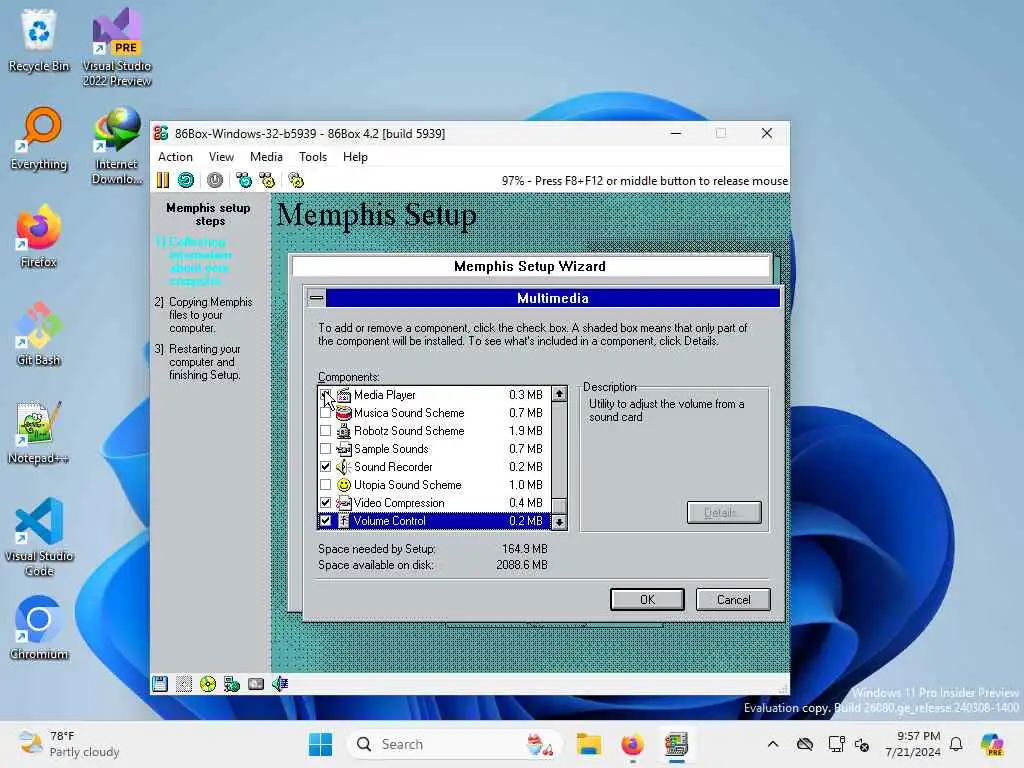
Task: Open the notifications bell icon
Action: pos(956,744)
